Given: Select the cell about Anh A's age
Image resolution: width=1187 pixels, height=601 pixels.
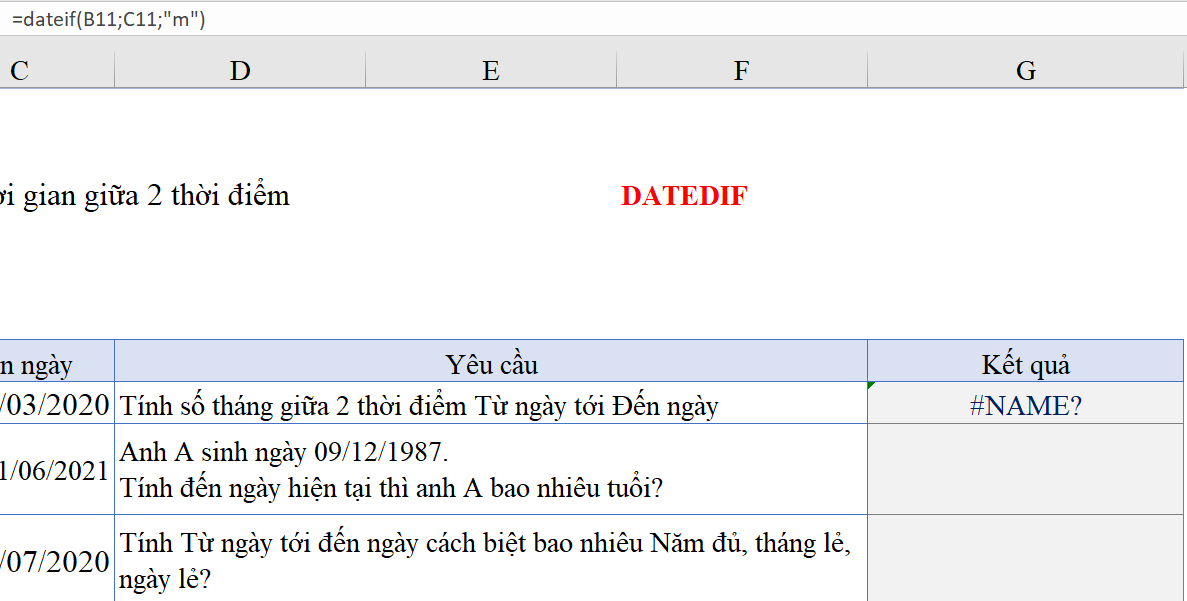Looking at the screenshot, I should click(x=491, y=469).
